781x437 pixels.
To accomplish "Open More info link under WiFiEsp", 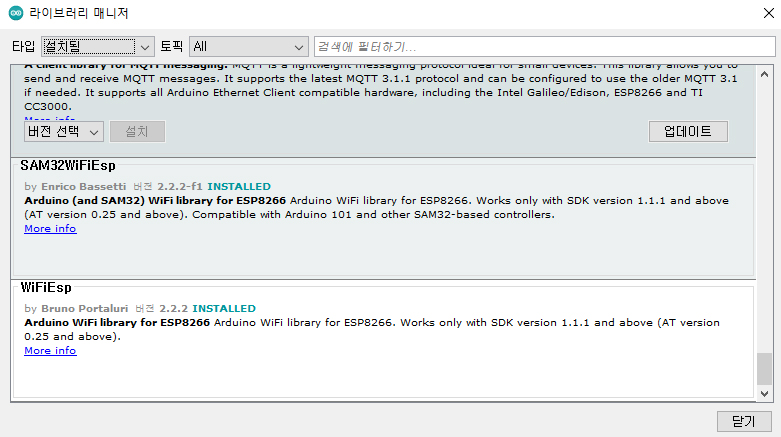I will [50, 351].
